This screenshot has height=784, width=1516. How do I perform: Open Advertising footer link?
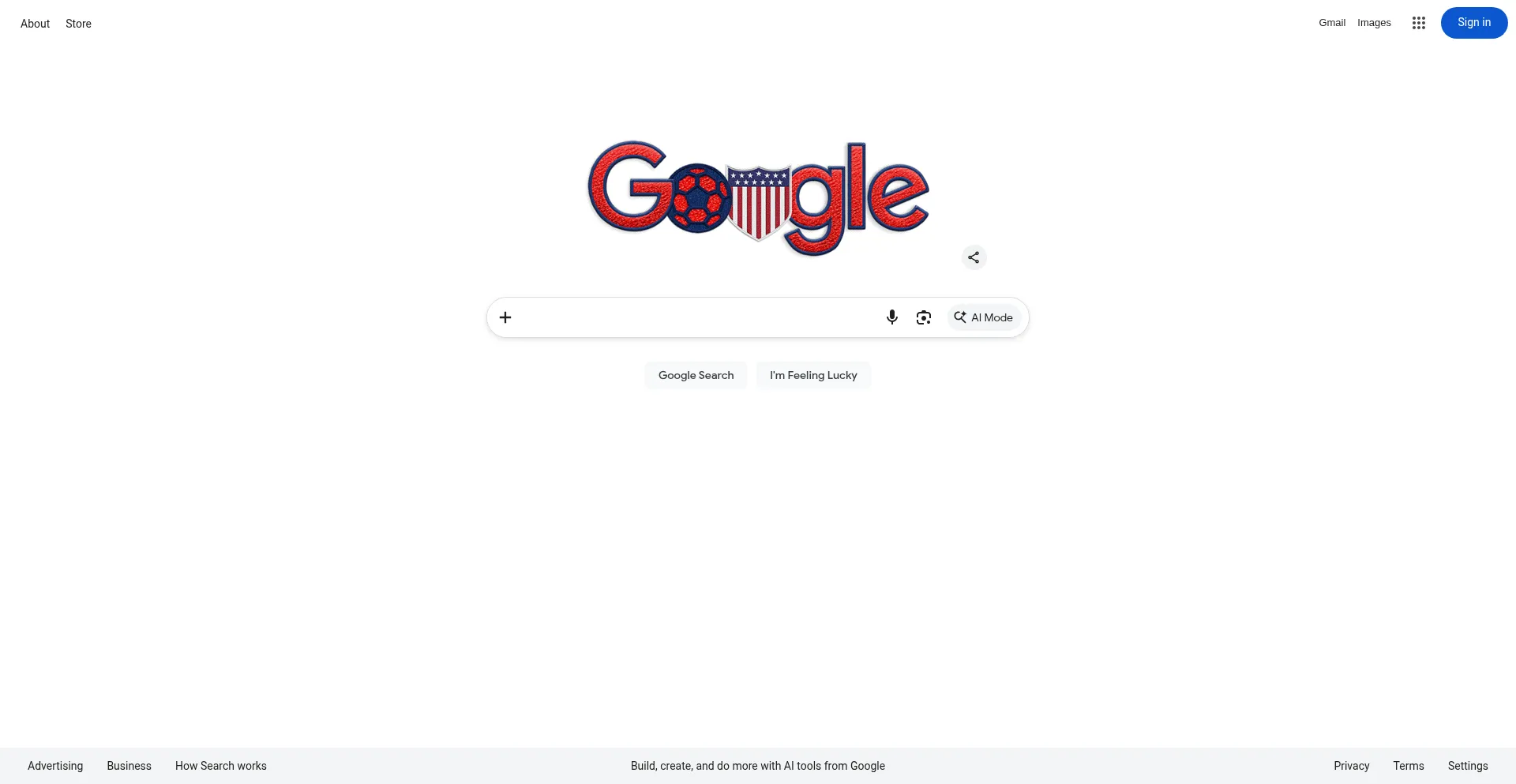(55, 766)
